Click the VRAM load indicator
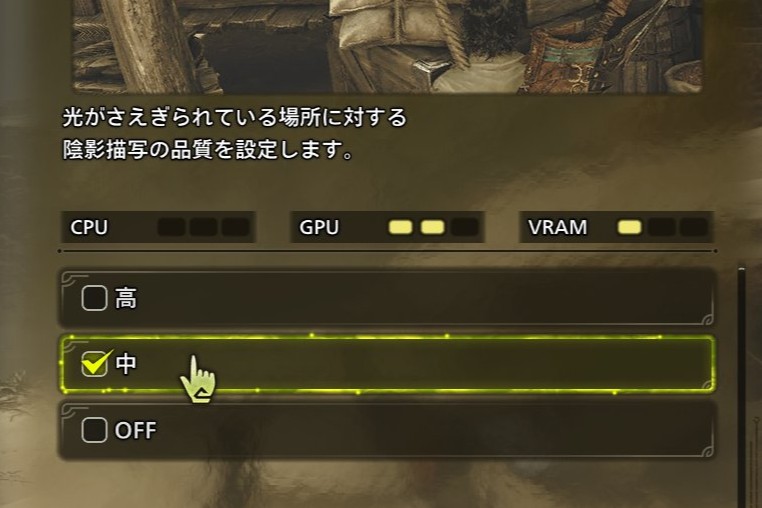 tap(616, 227)
